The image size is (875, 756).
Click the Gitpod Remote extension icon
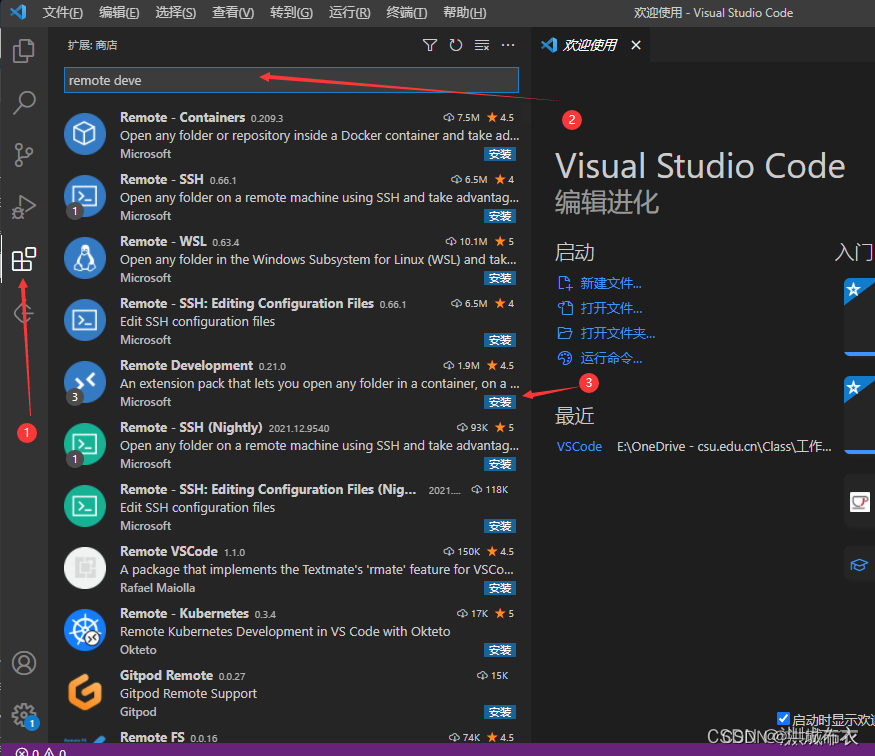pyautogui.click(x=85, y=692)
